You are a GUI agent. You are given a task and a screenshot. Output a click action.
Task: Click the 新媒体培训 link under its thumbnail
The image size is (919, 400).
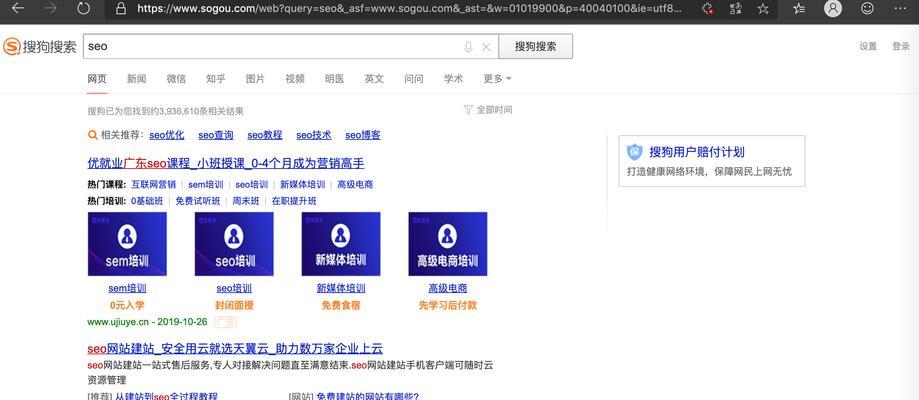click(341, 289)
